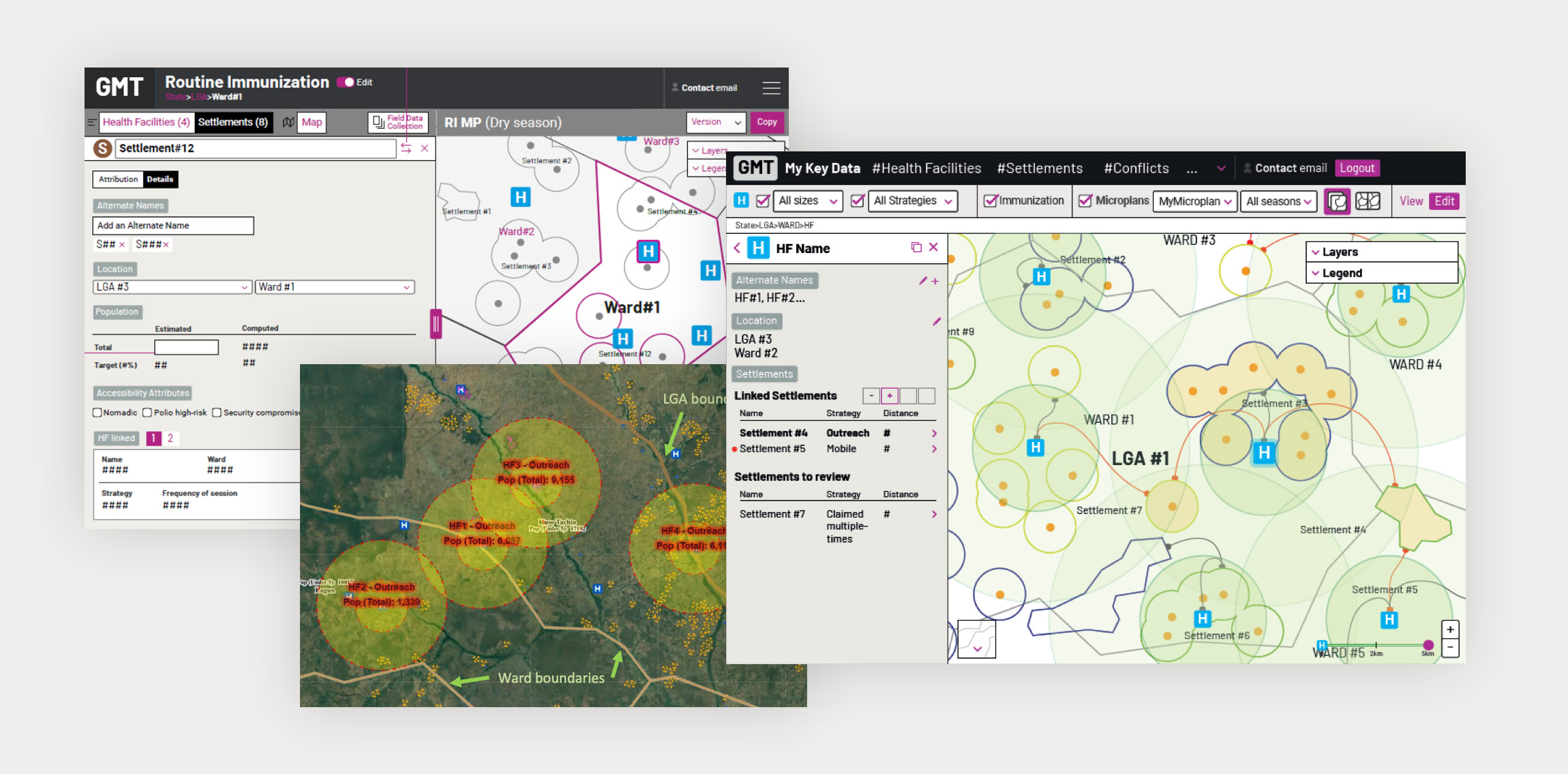Switch to the Health Facilities (4) tab
The image size is (1568, 774).
146,122
